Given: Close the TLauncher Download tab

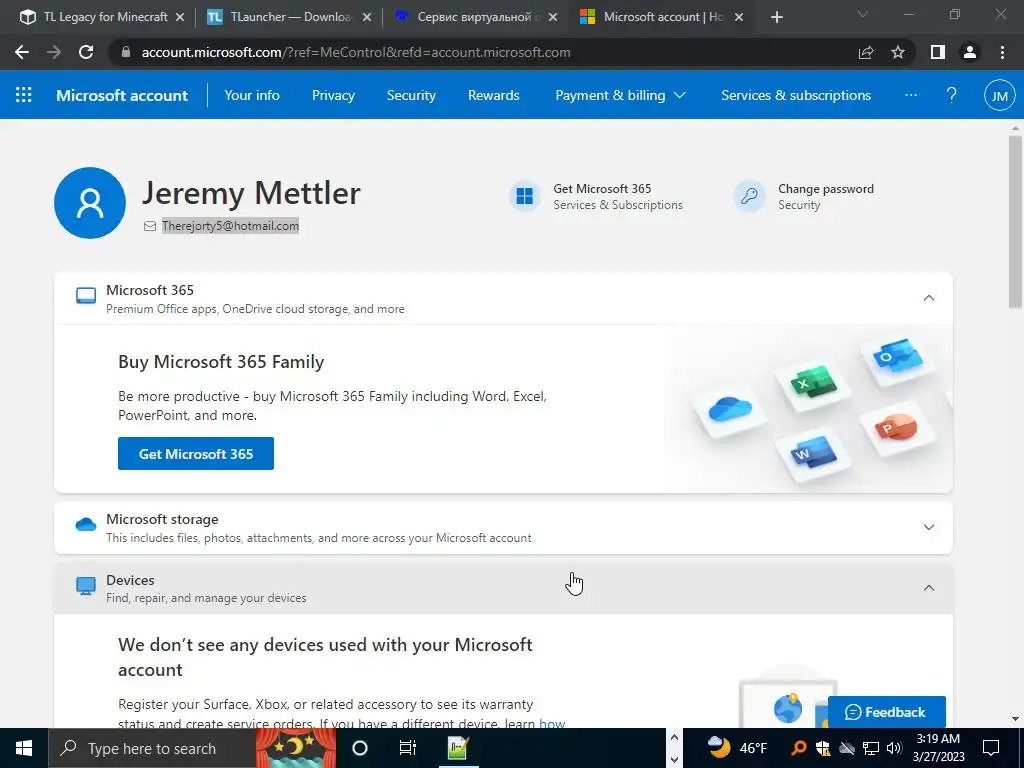Looking at the screenshot, I should 367,18.
